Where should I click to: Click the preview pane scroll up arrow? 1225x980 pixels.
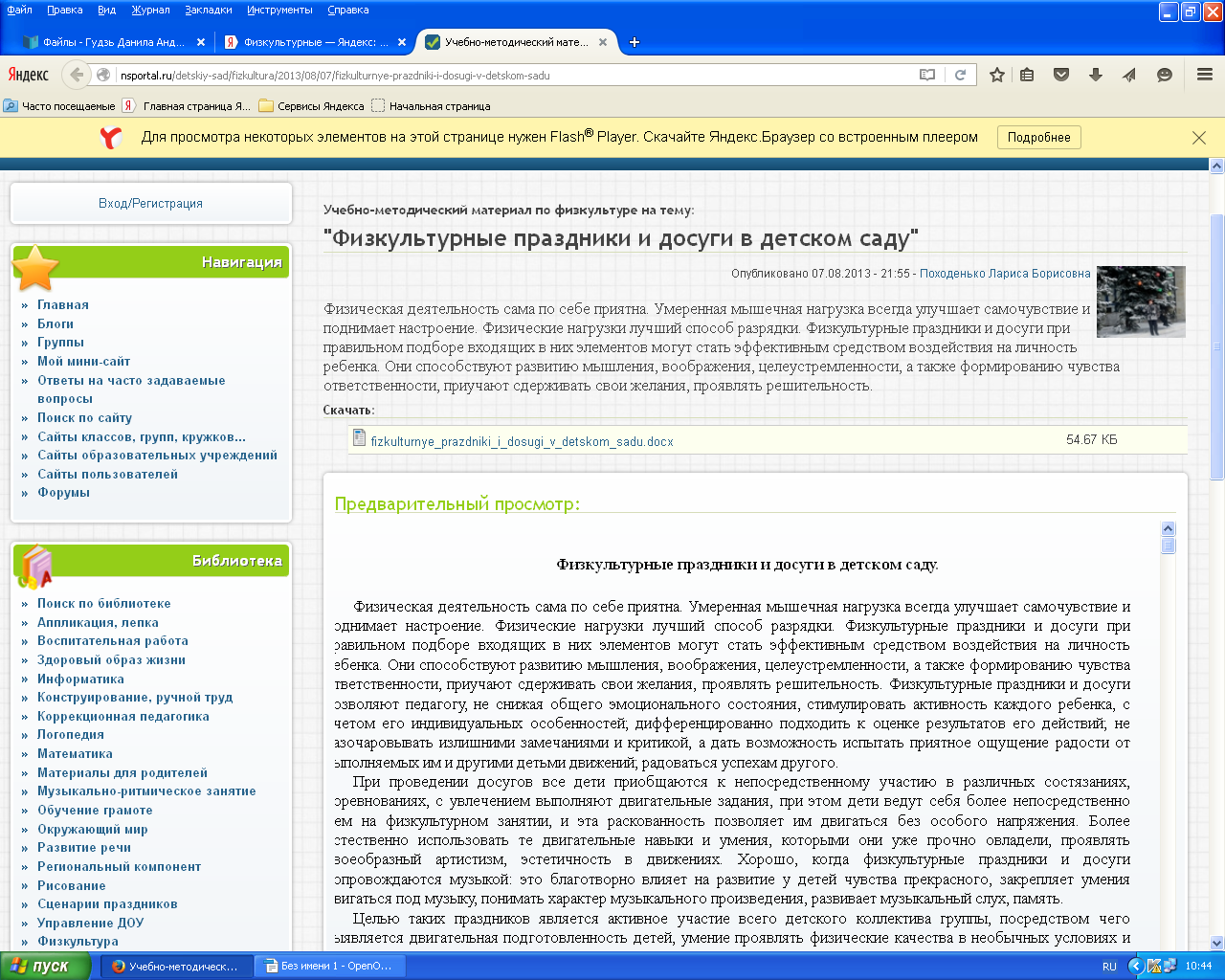coord(1168,529)
